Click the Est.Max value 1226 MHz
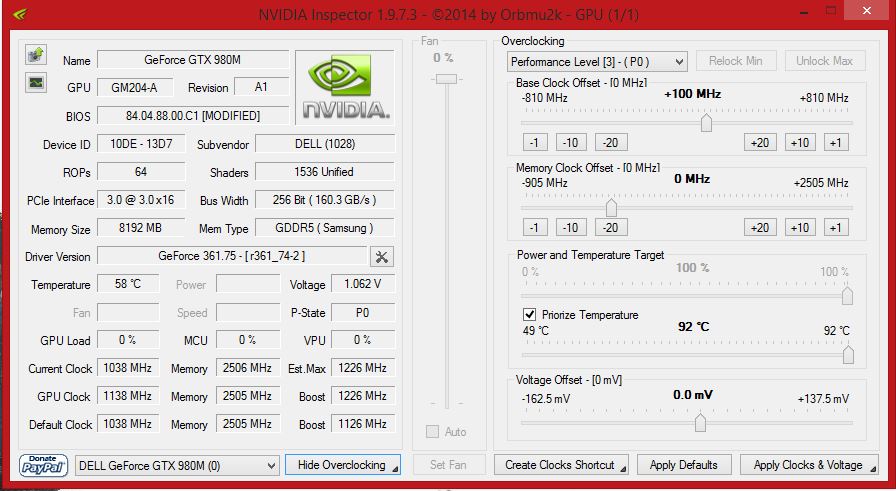The image size is (896, 491). (363, 368)
